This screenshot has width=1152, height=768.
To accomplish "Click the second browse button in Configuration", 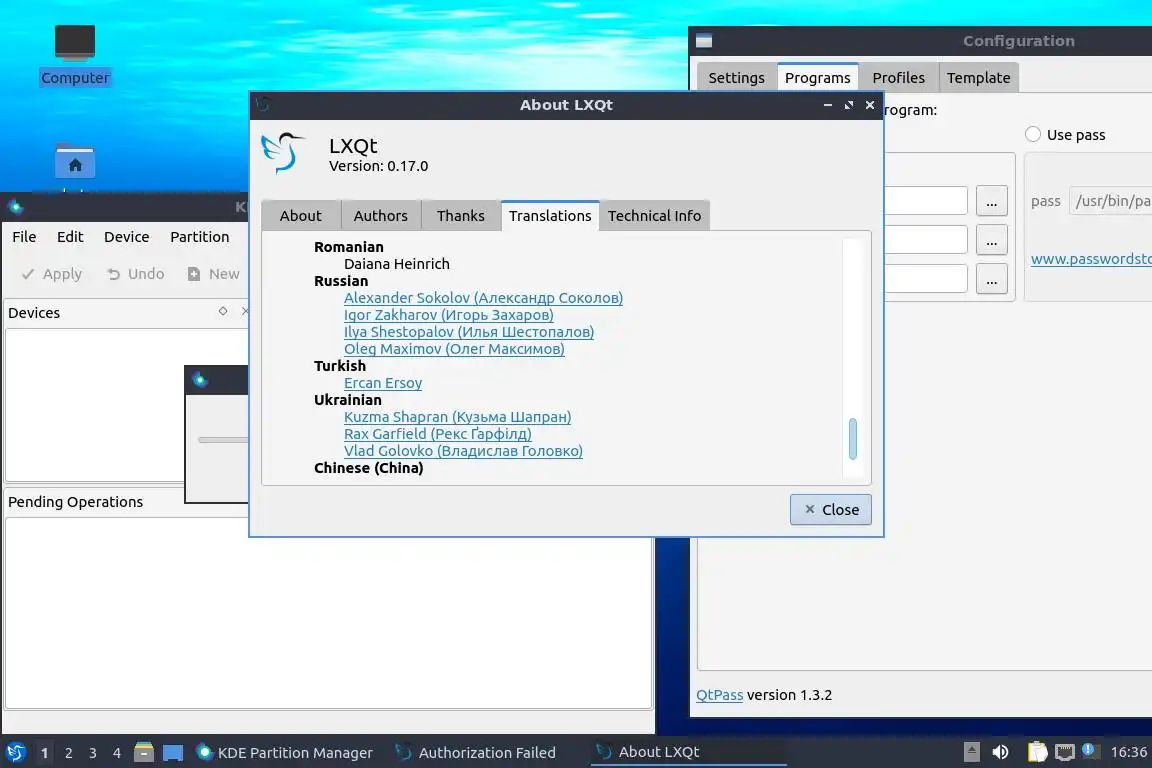I will click(x=991, y=240).
